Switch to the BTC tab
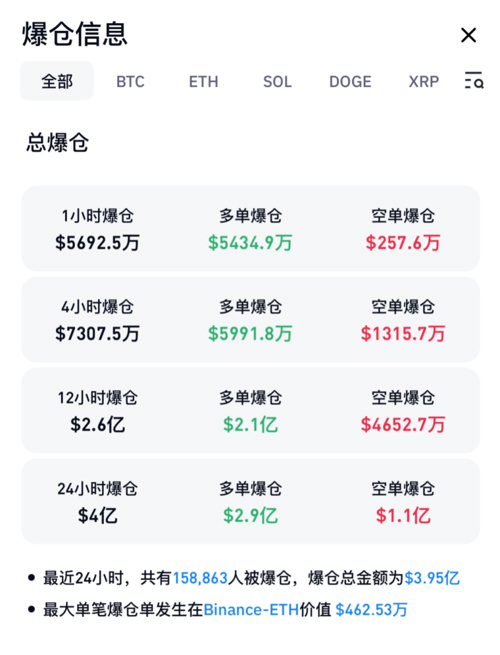This screenshot has height=655, width=500. coord(130,81)
